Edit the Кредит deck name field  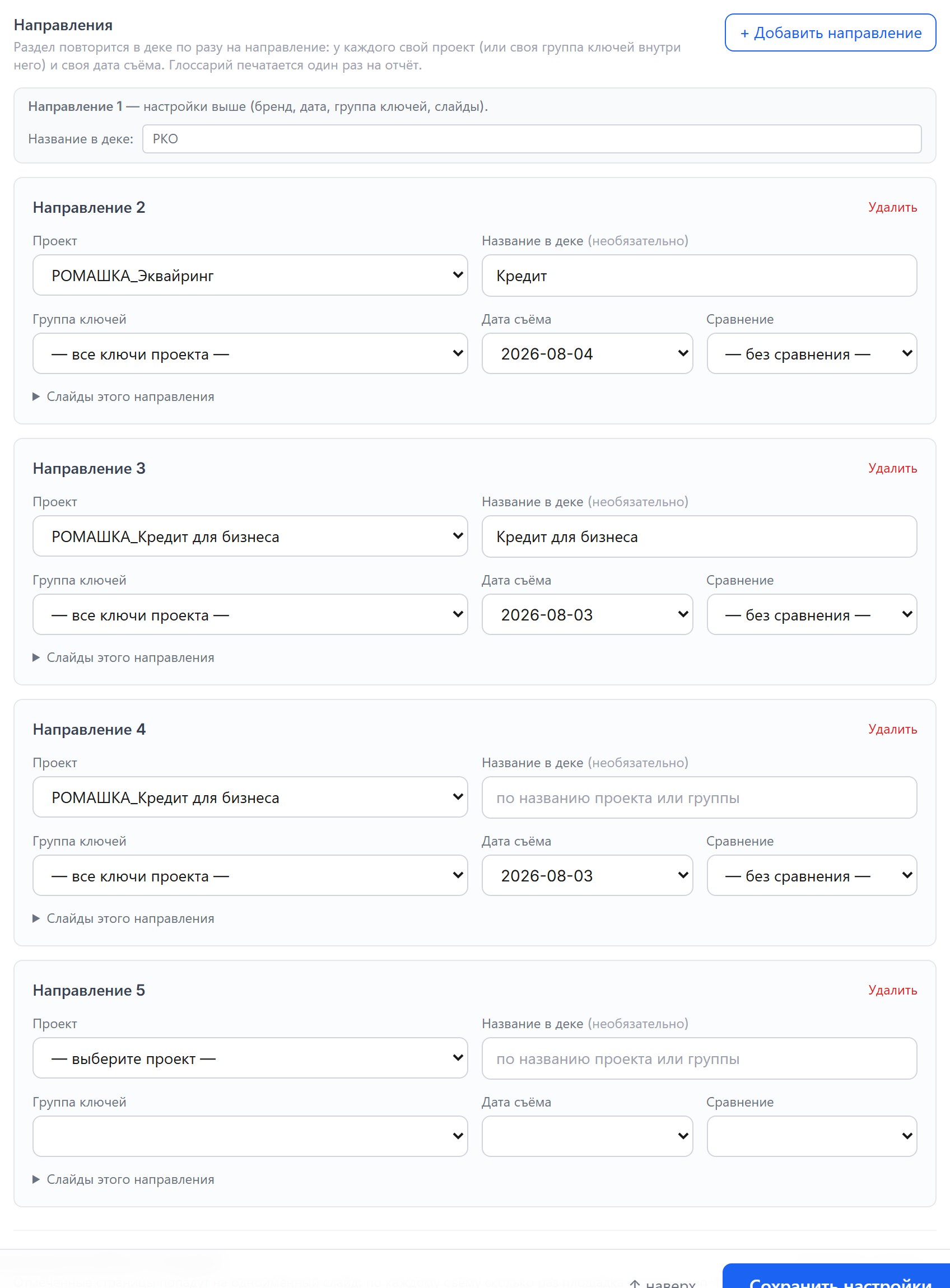[x=698, y=276]
